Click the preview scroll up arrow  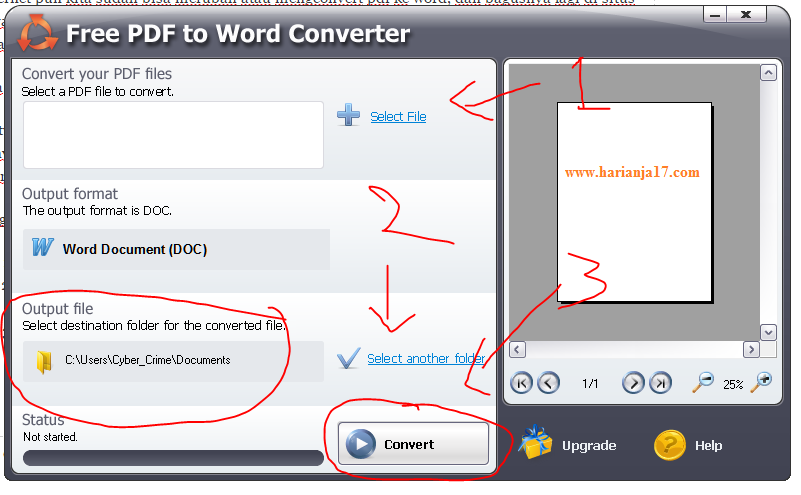768,73
